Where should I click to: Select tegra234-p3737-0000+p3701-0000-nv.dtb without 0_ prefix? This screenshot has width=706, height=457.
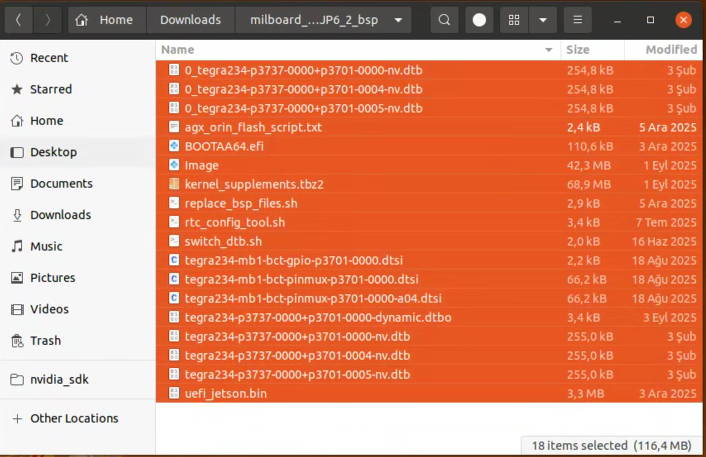point(429,336)
